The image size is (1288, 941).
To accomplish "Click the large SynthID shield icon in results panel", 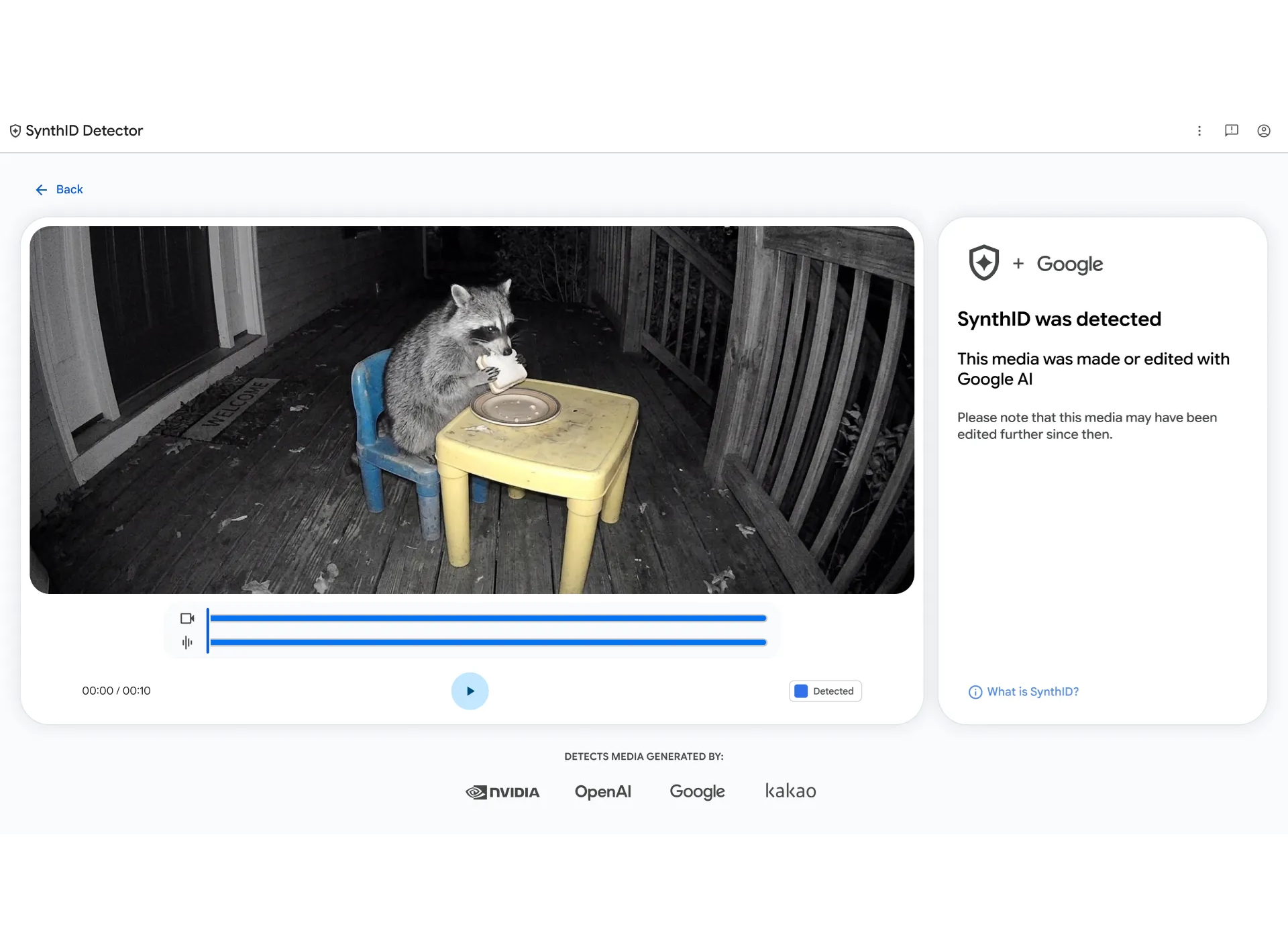I will [984, 263].
